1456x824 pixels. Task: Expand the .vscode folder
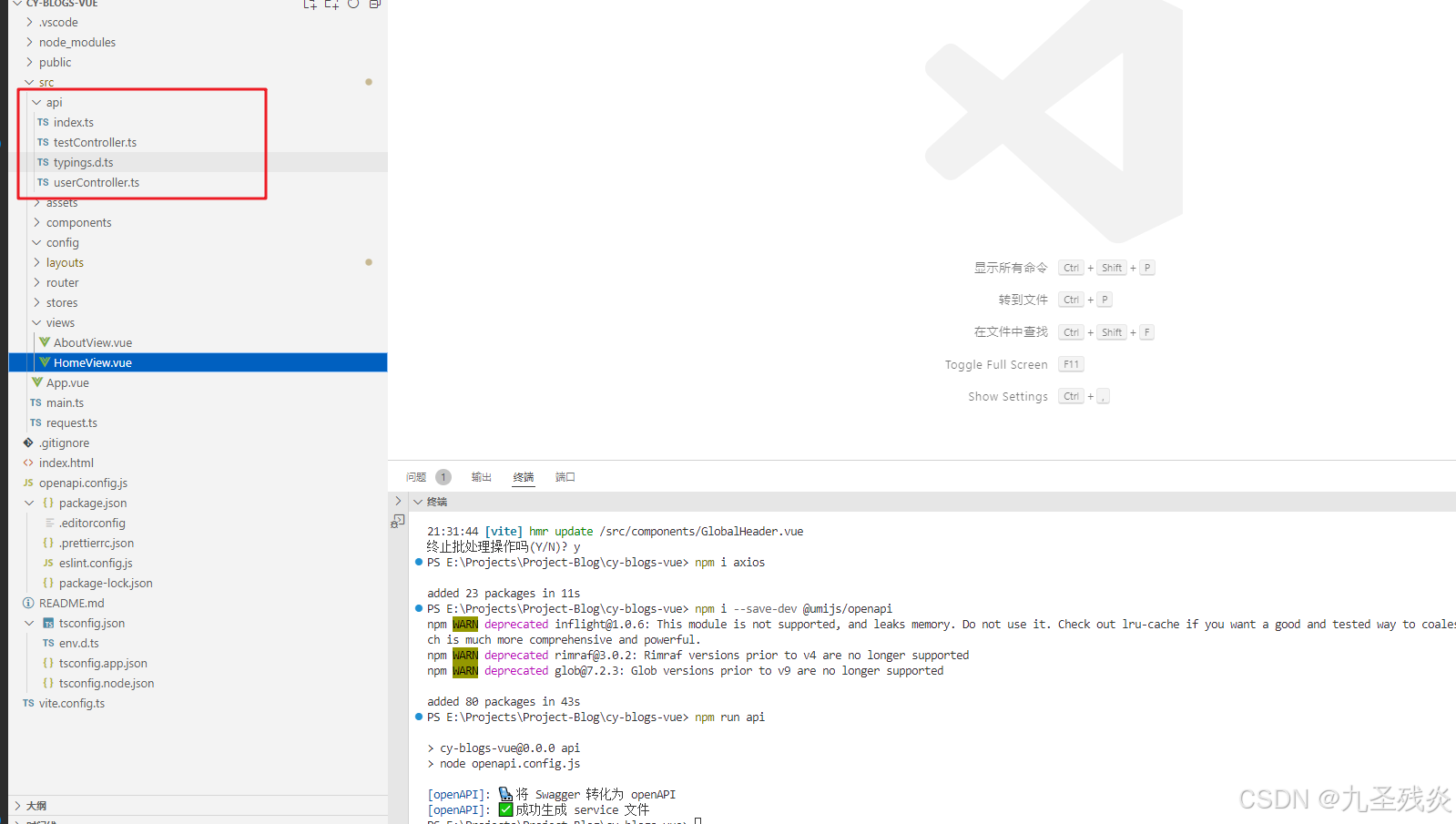coord(29,22)
